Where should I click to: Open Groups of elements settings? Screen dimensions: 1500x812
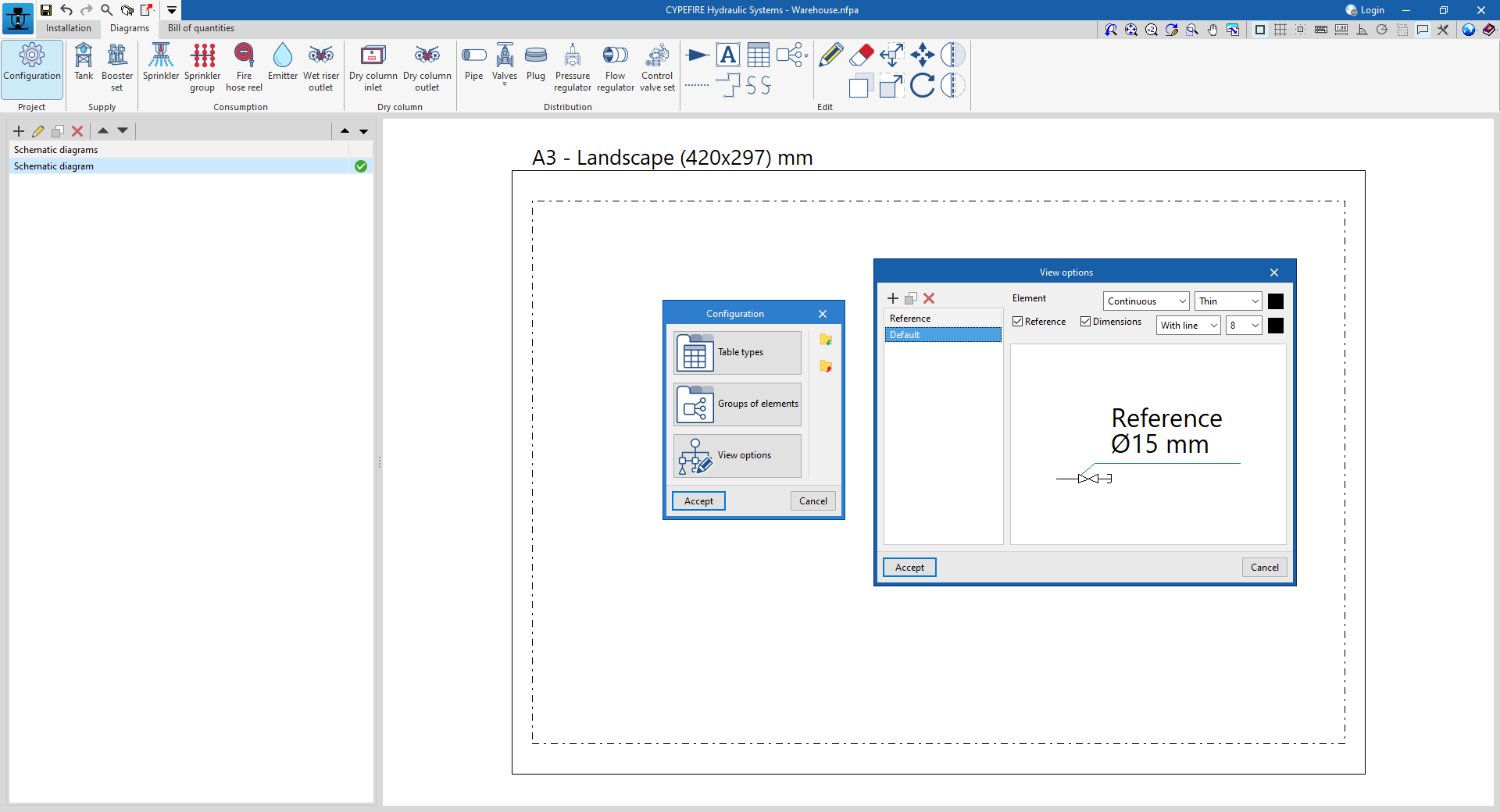click(x=737, y=404)
